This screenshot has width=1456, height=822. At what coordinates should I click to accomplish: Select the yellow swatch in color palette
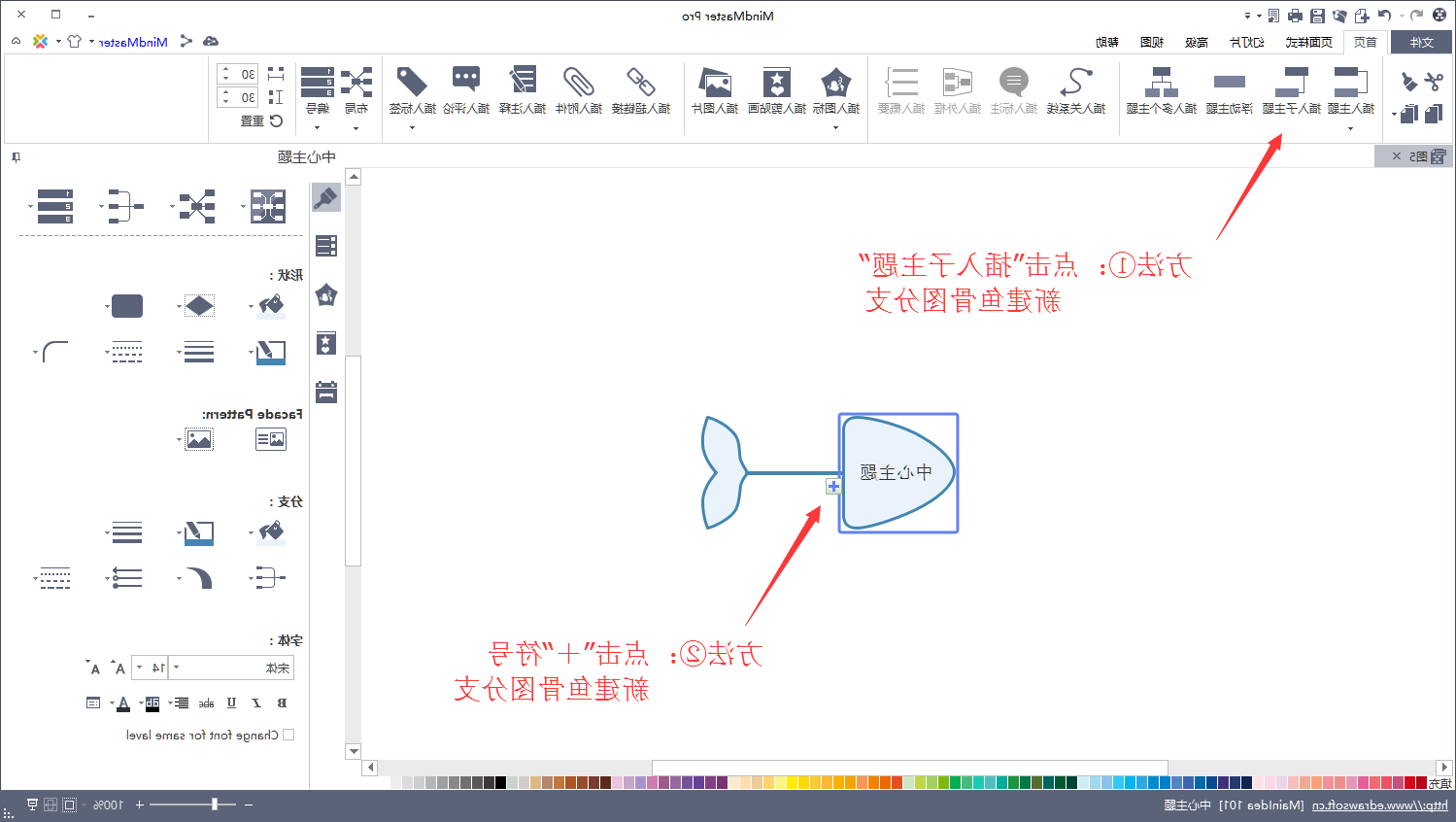pos(793,782)
